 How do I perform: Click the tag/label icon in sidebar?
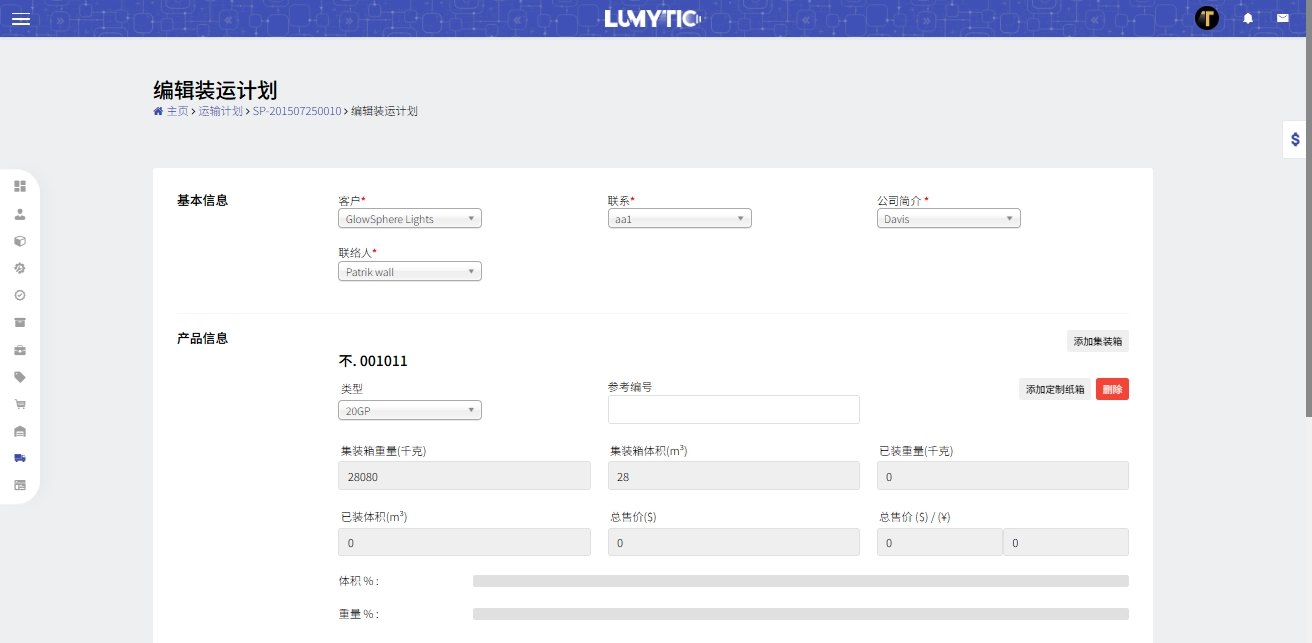click(20, 377)
